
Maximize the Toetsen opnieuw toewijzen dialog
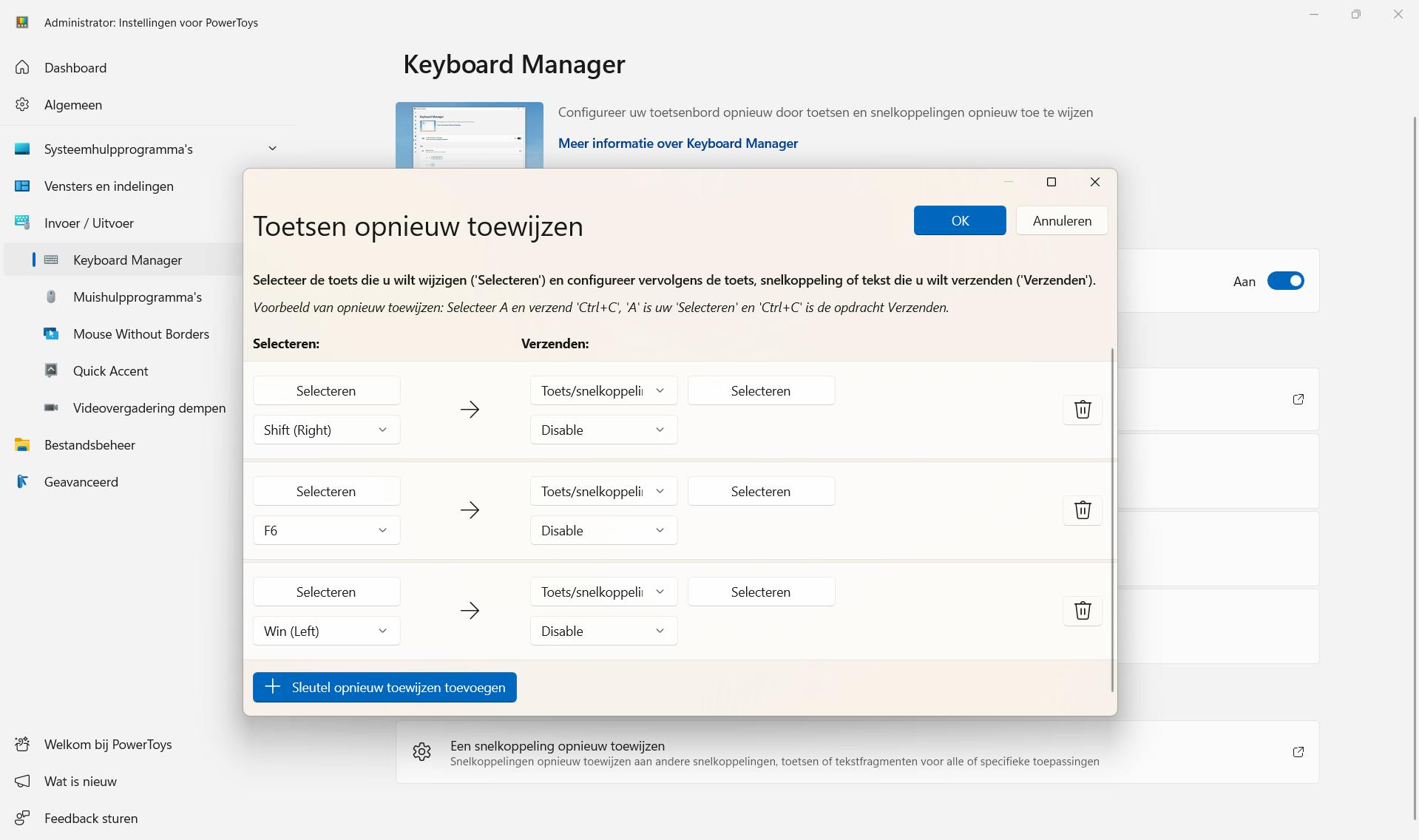[x=1051, y=182]
